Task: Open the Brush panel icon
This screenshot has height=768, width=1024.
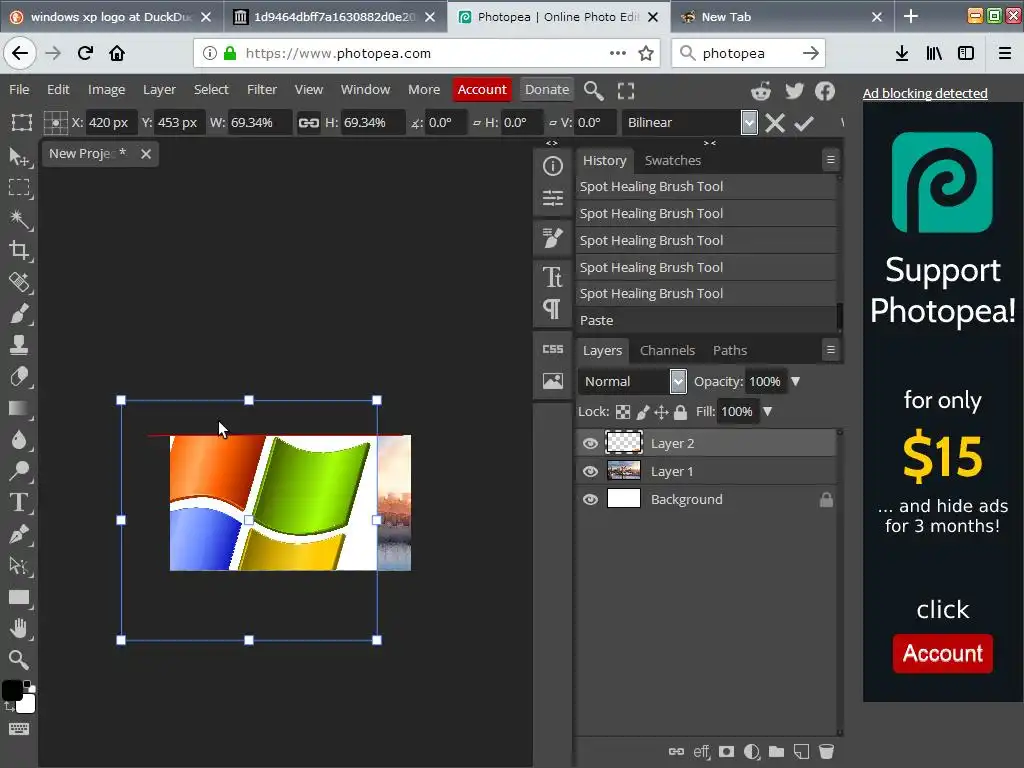Action: pyautogui.click(x=552, y=238)
